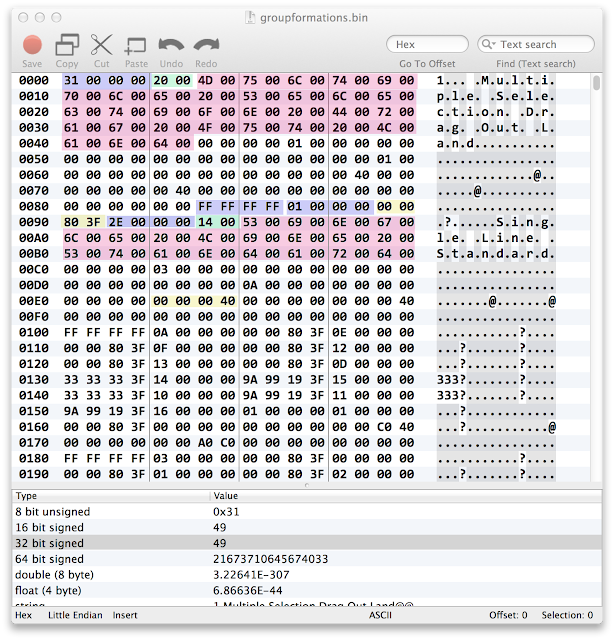Click value 6.86636E-44
The height and width of the screenshot is (640, 614).
247,590
